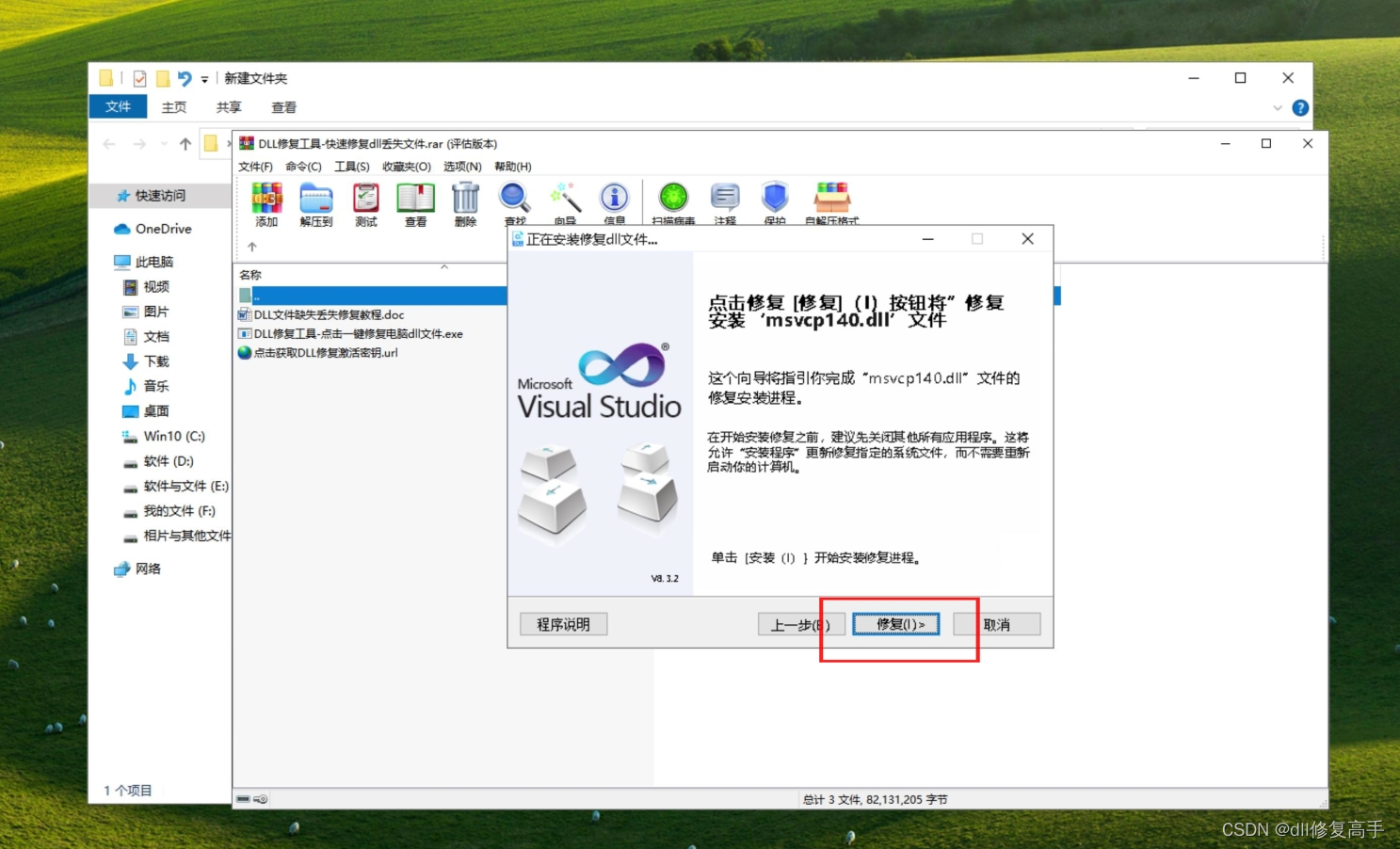1400x849 pixels.
Task: Click the Find (查找) magnifier icon
Action: tap(514, 199)
